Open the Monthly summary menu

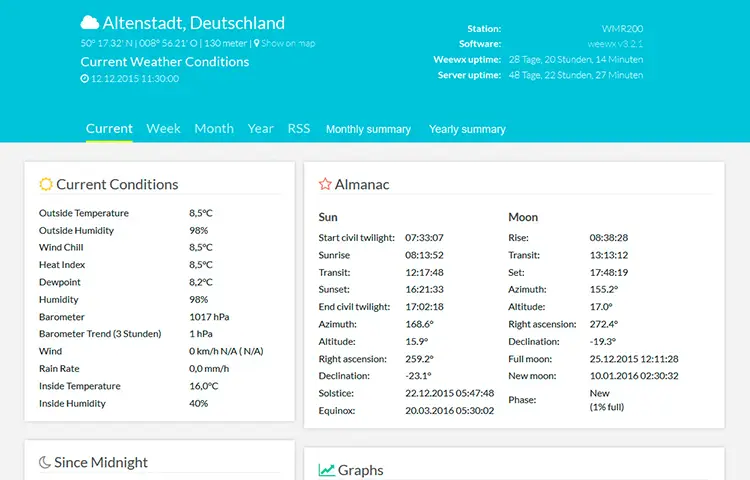[x=368, y=129]
